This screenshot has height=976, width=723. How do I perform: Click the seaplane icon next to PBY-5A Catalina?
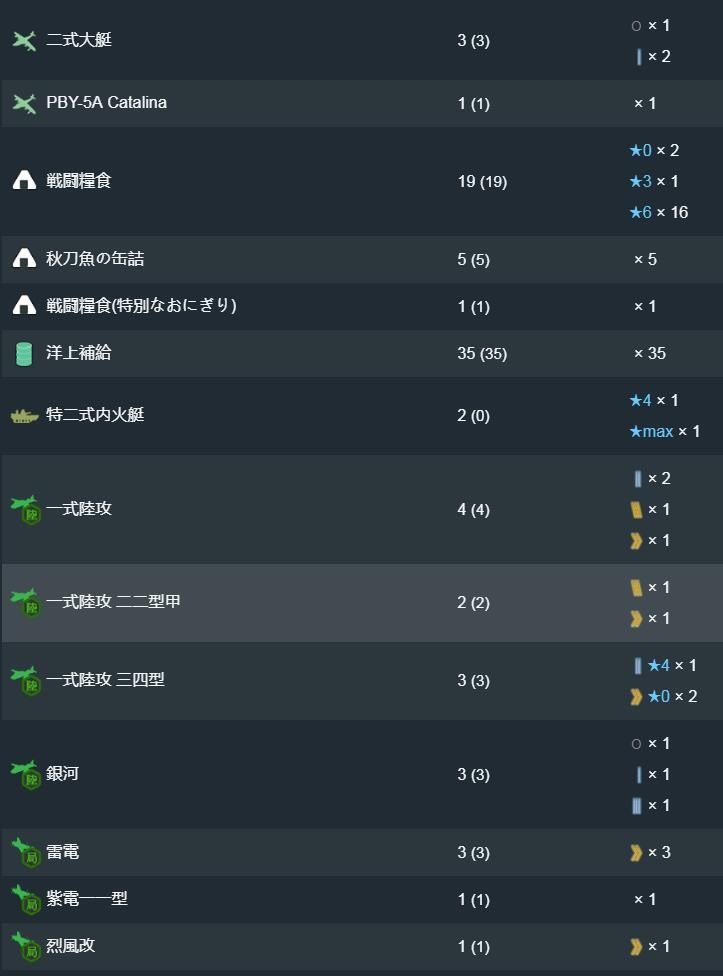coord(24,103)
